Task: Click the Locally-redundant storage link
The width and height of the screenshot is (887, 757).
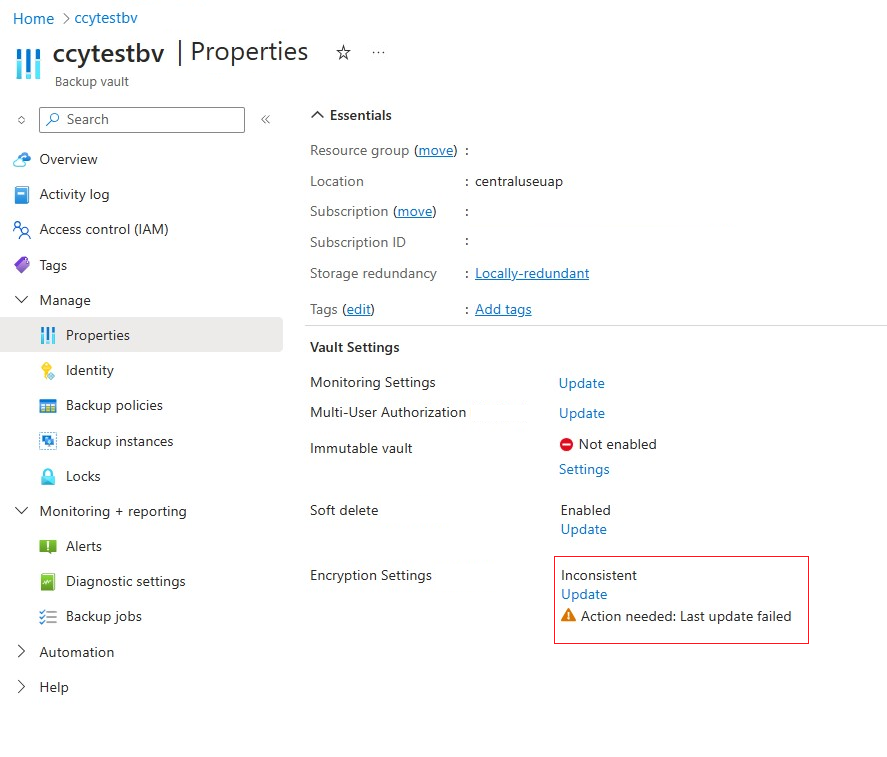Action: tap(532, 273)
